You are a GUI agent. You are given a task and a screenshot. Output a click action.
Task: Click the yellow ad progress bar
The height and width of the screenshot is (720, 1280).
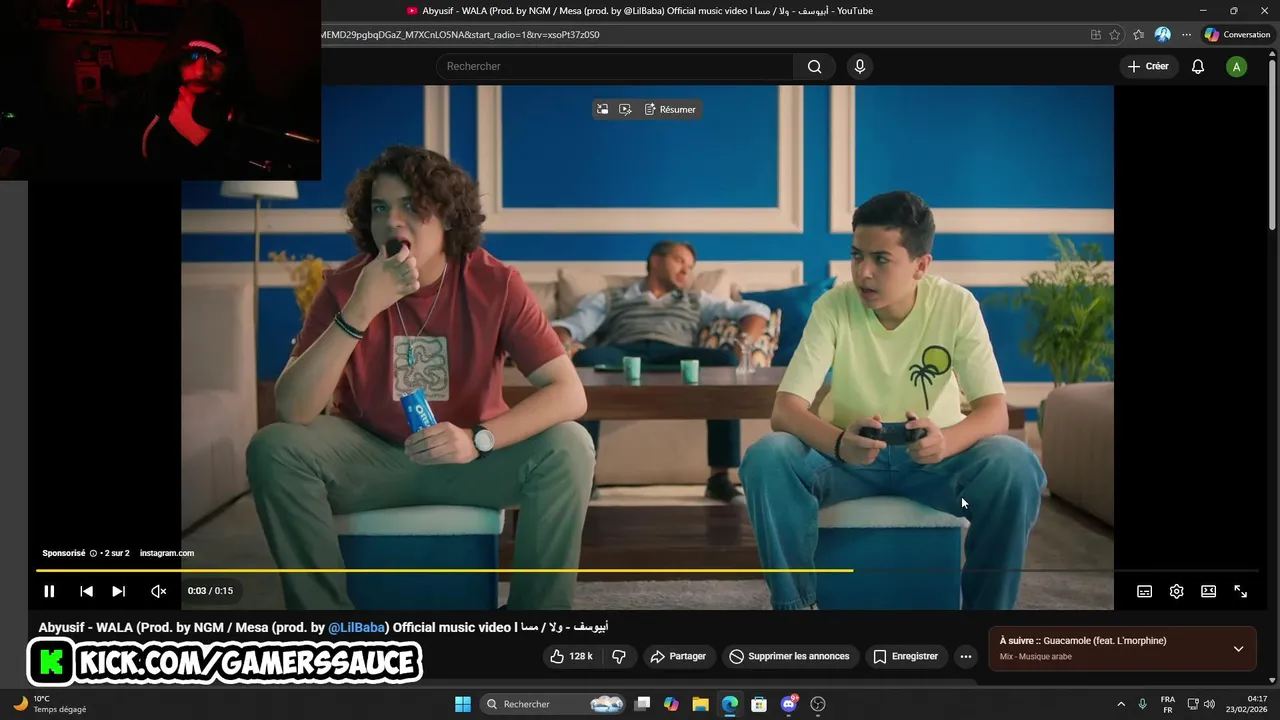445,571
